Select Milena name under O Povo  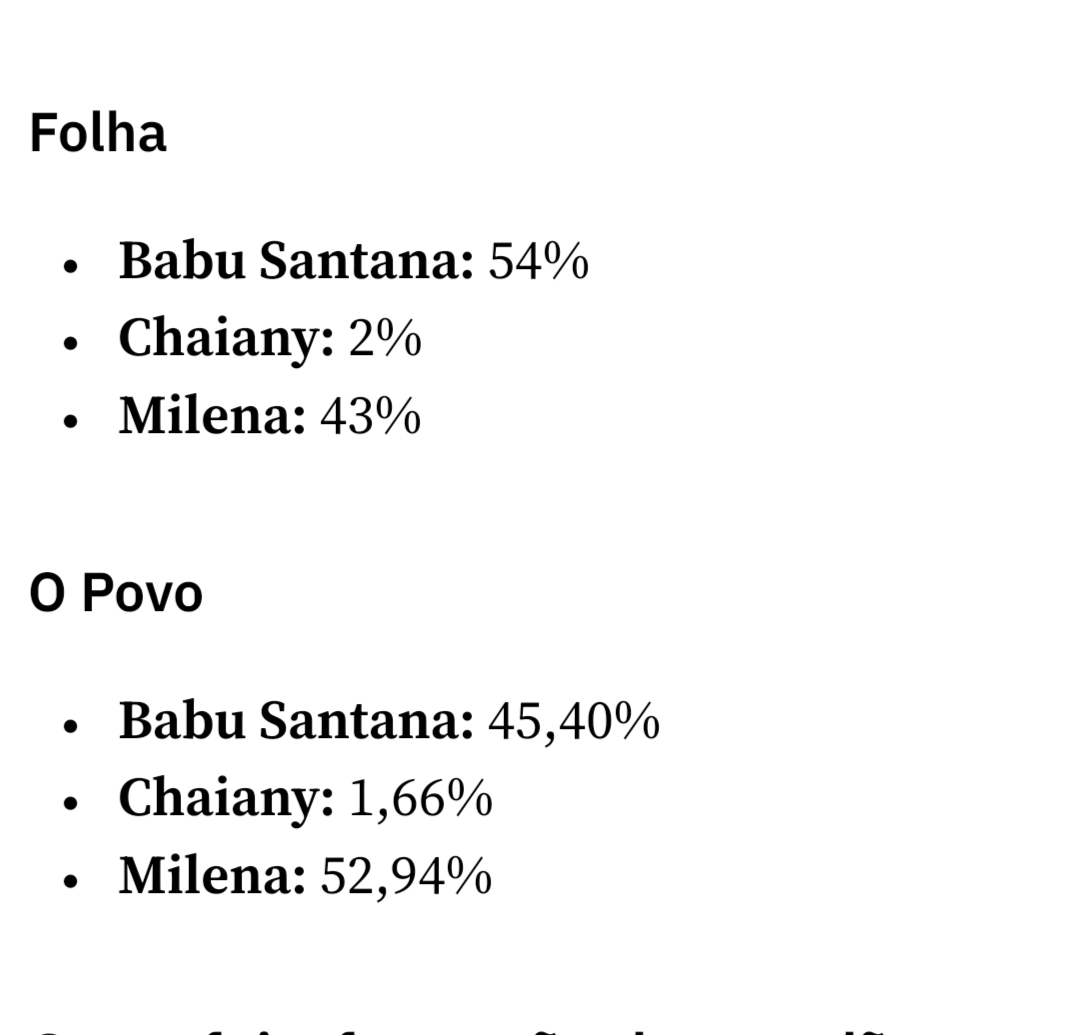[212, 876]
